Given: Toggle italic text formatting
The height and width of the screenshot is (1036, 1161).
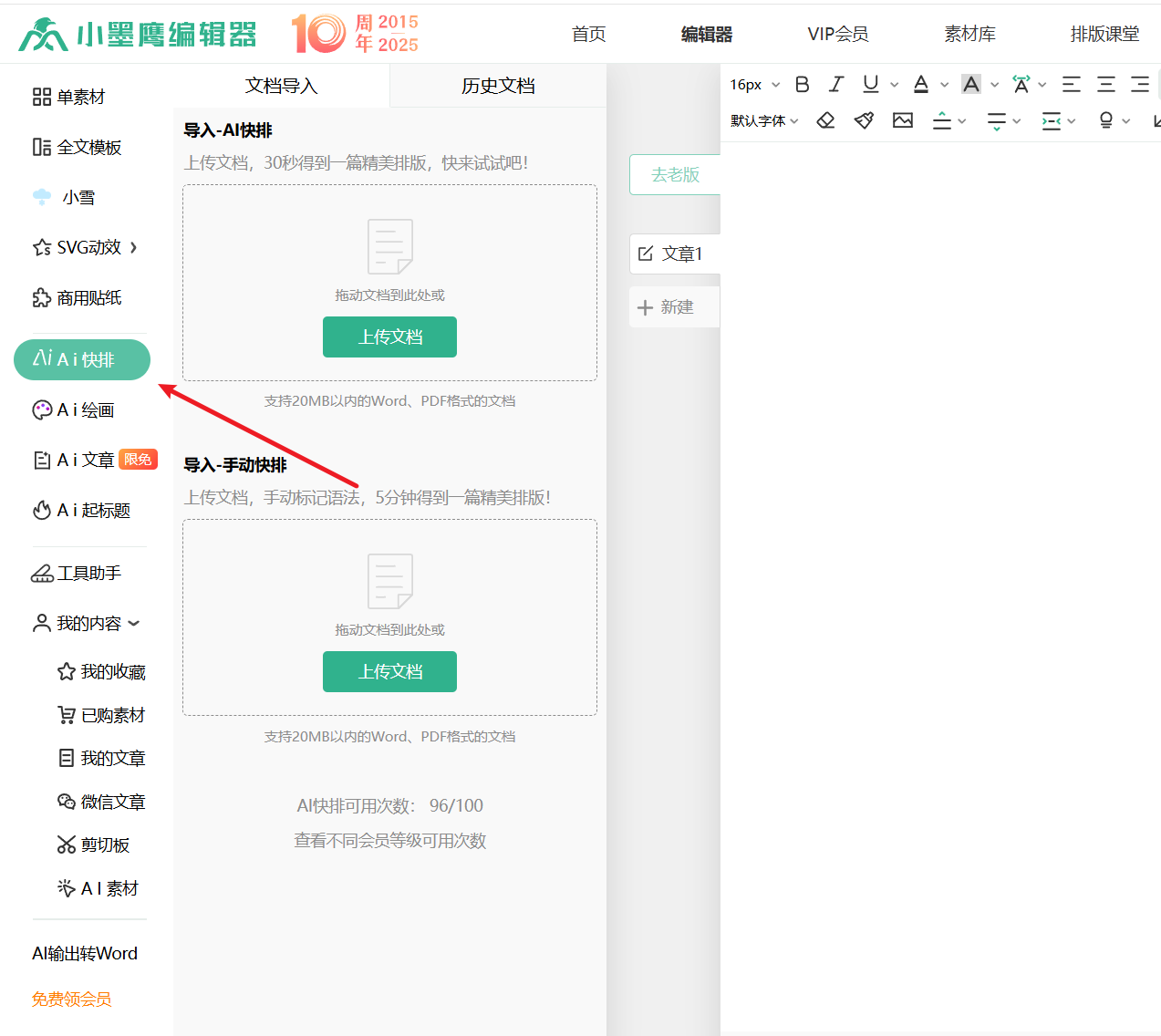Looking at the screenshot, I should click(x=836, y=85).
